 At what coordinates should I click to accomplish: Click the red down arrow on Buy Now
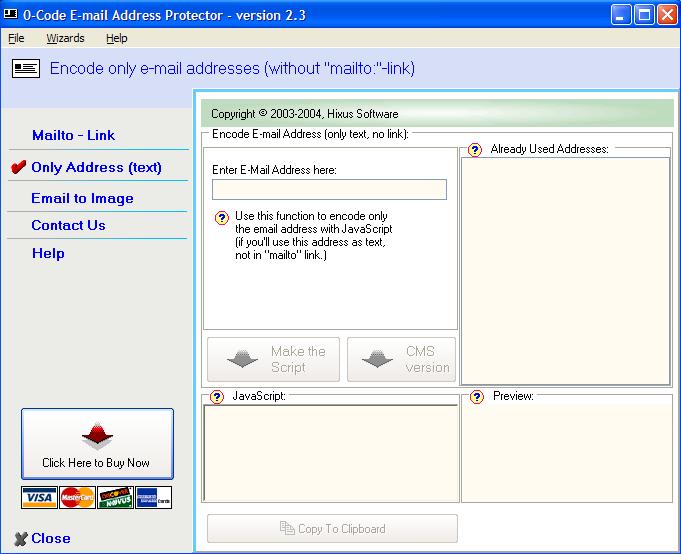pyautogui.click(x=97, y=435)
